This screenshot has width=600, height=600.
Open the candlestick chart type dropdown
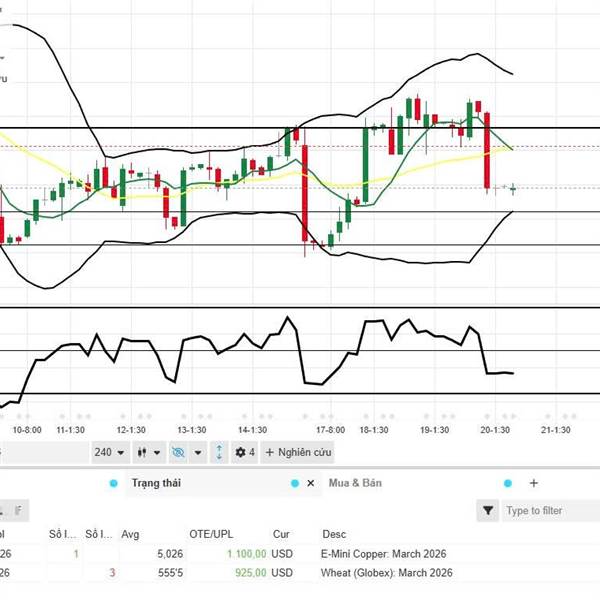point(149,452)
